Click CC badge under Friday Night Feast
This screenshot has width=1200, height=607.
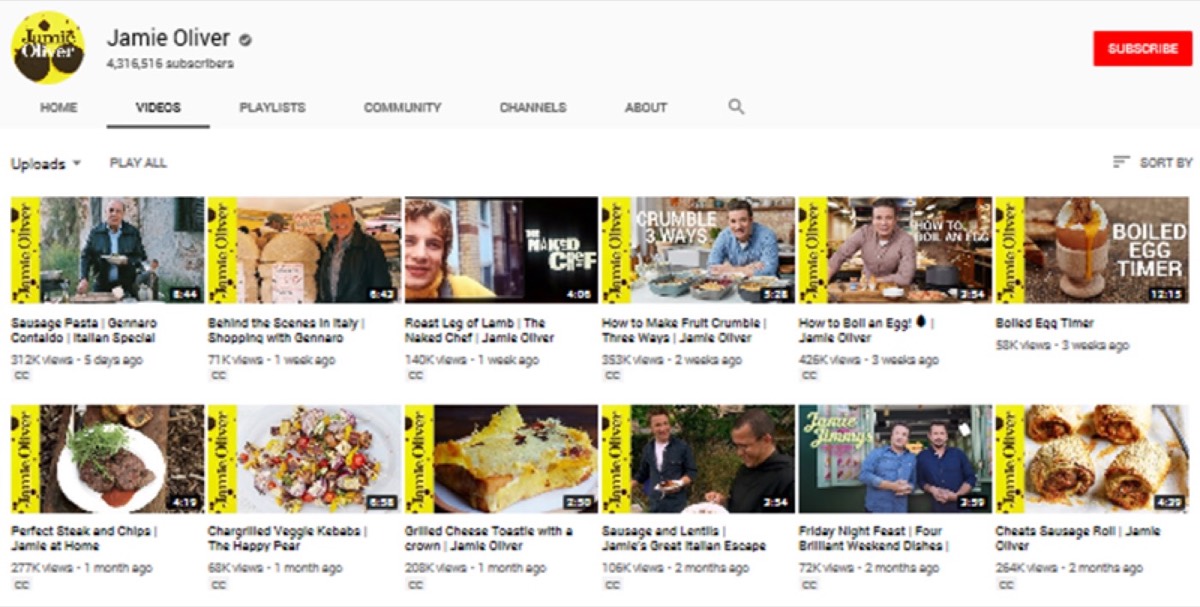(810, 584)
